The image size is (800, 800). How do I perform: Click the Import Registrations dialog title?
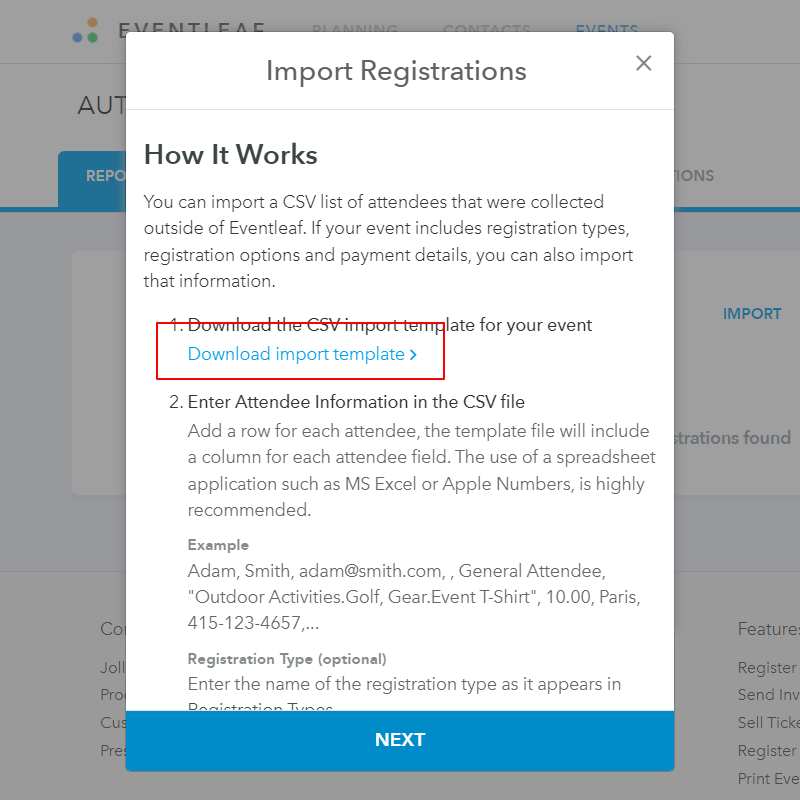click(x=396, y=71)
